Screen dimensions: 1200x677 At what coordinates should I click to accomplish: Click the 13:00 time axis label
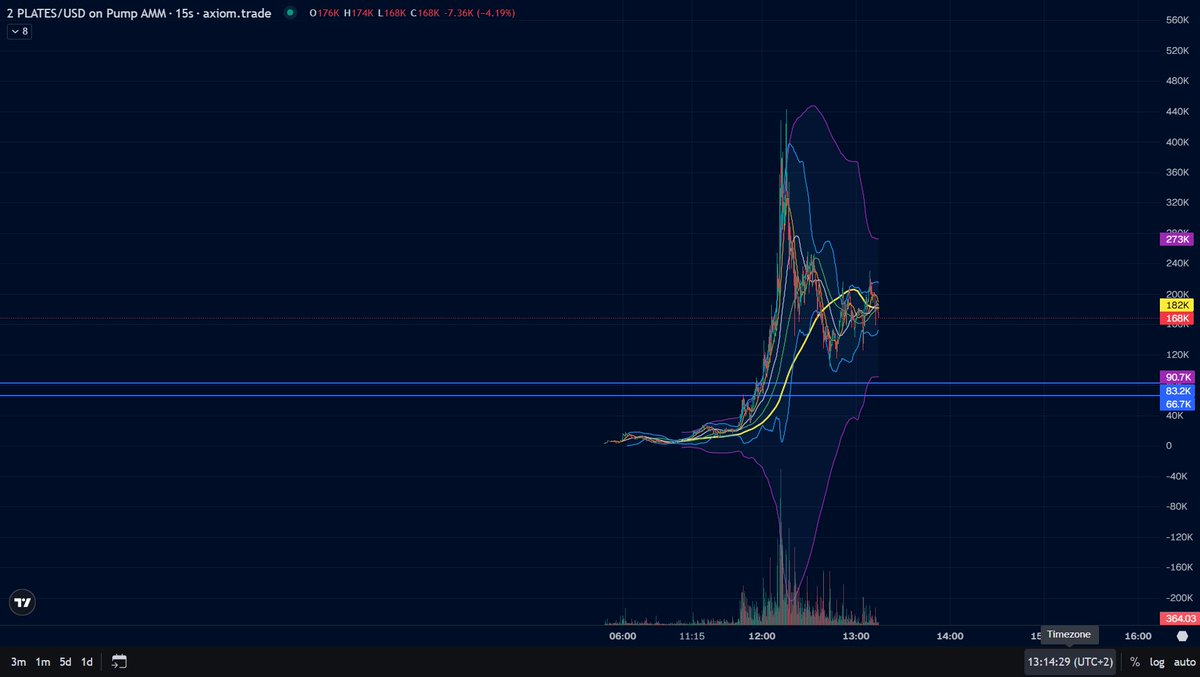(856, 635)
